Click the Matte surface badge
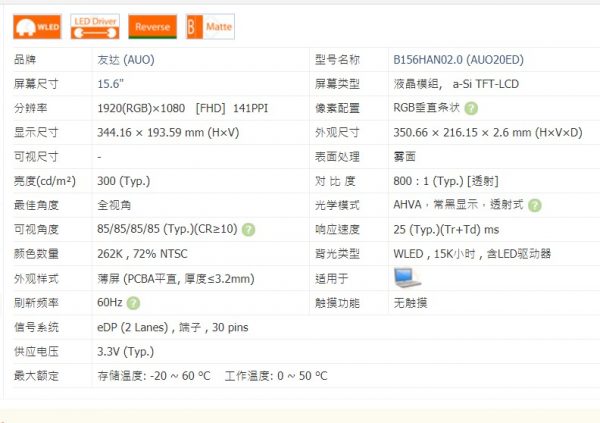The height and width of the screenshot is (423, 600). point(210,27)
